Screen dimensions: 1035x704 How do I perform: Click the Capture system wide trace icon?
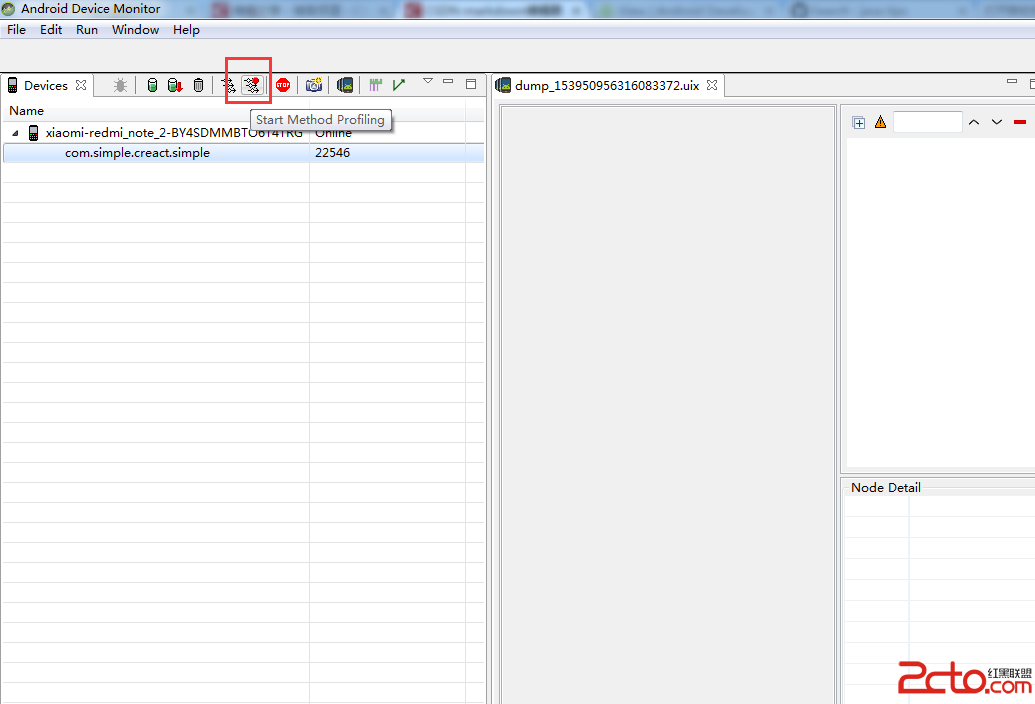[x=376, y=84]
